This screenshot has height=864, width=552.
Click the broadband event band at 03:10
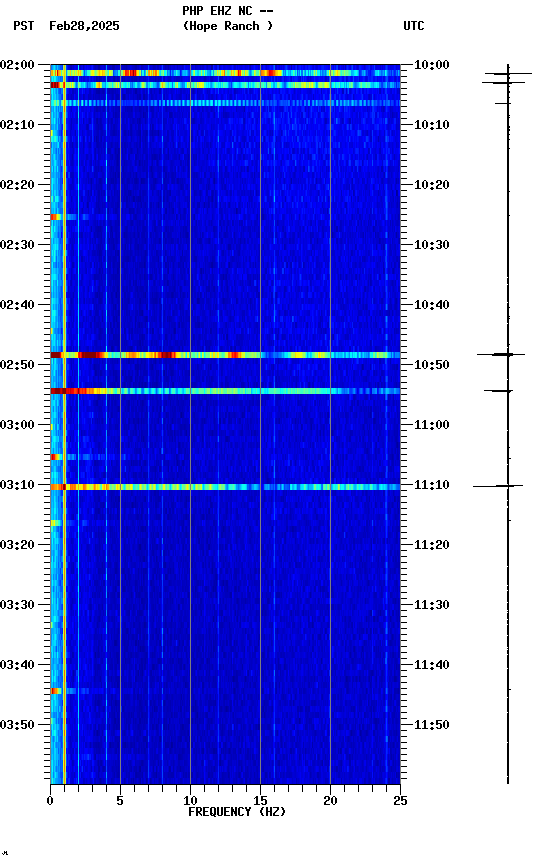point(225,487)
